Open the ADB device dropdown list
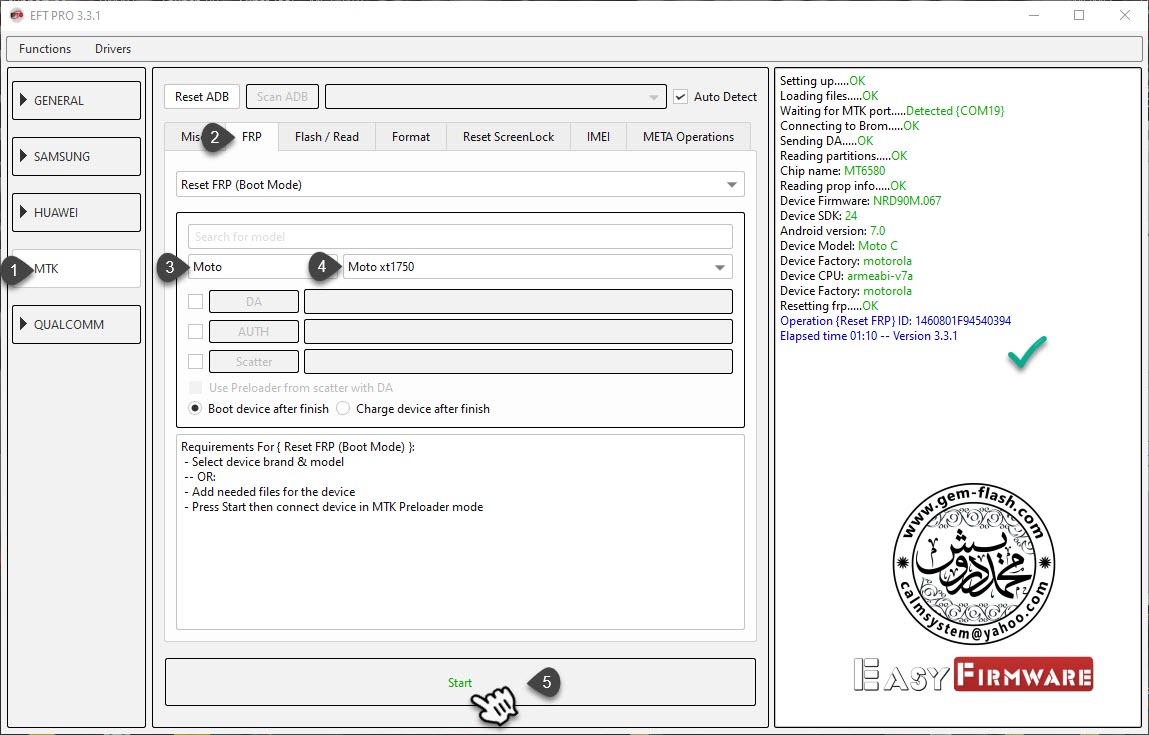The height and width of the screenshot is (735, 1149). point(495,97)
